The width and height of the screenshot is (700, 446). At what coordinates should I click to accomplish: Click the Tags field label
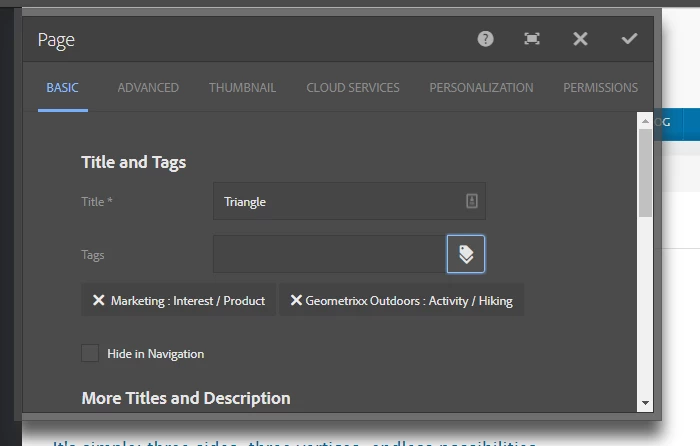[92, 255]
